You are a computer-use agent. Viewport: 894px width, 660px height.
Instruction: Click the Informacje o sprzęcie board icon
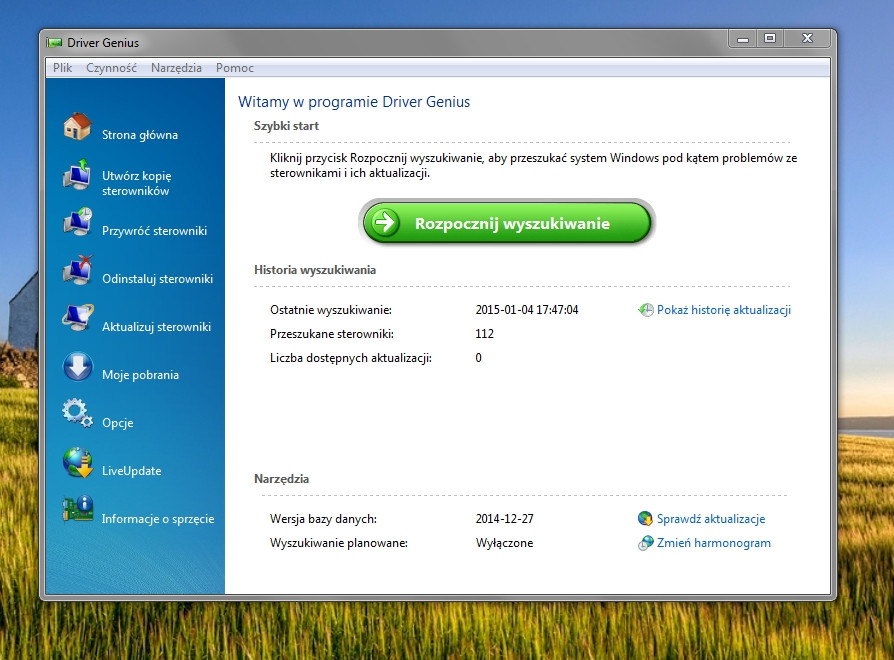[78, 509]
